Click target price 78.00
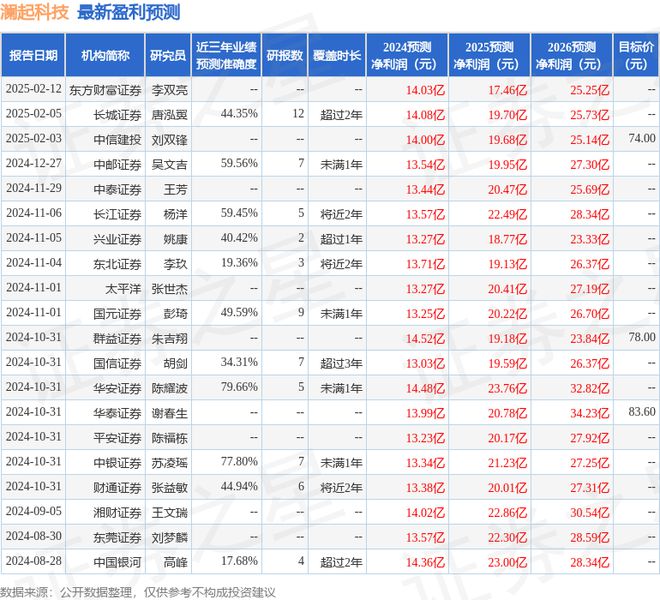The height and width of the screenshot is (600, 660). pyautogui.click(x=642, y=337)
